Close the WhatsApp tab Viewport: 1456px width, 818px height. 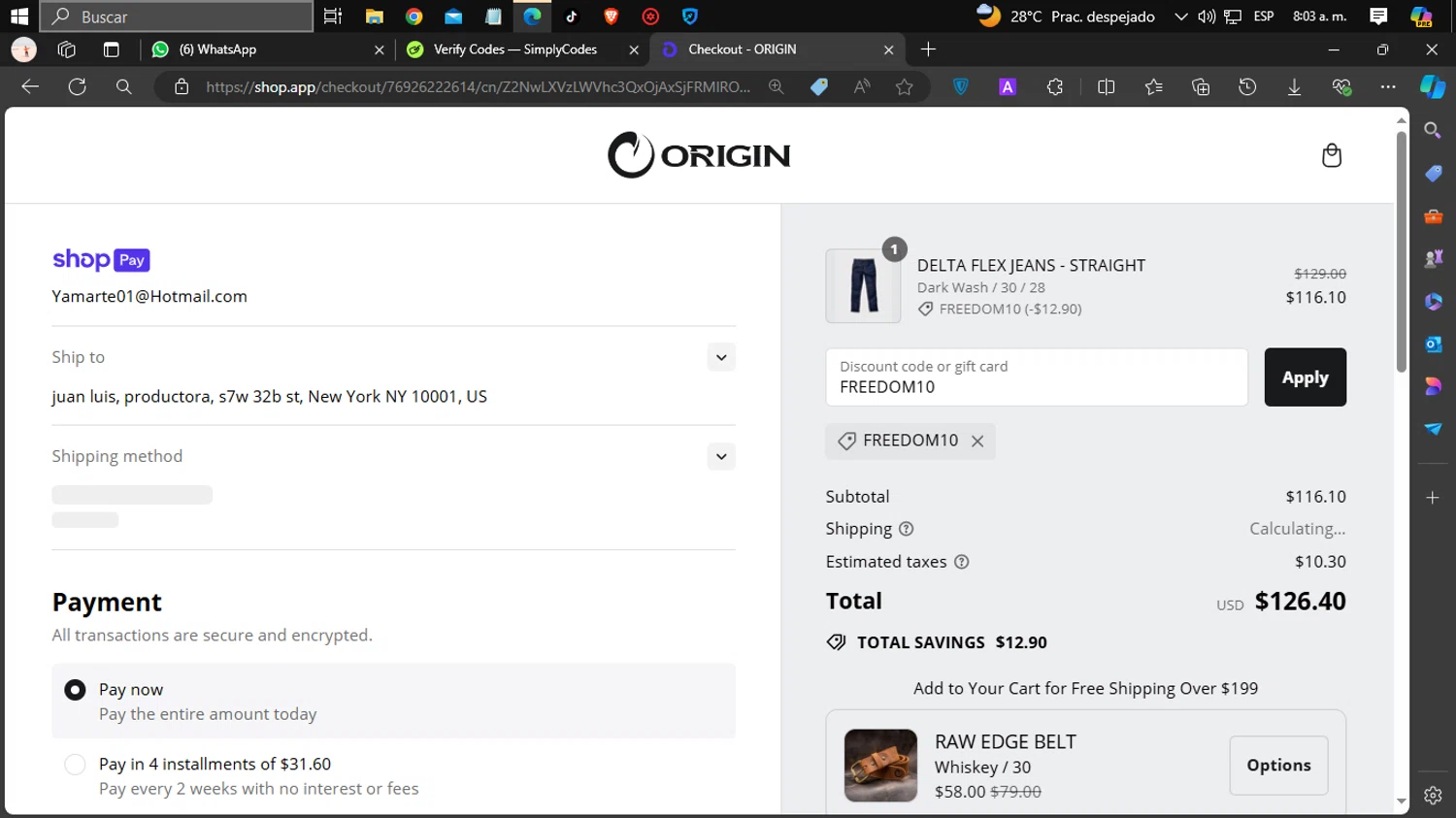pyautogui.click(x=379, y=49)
